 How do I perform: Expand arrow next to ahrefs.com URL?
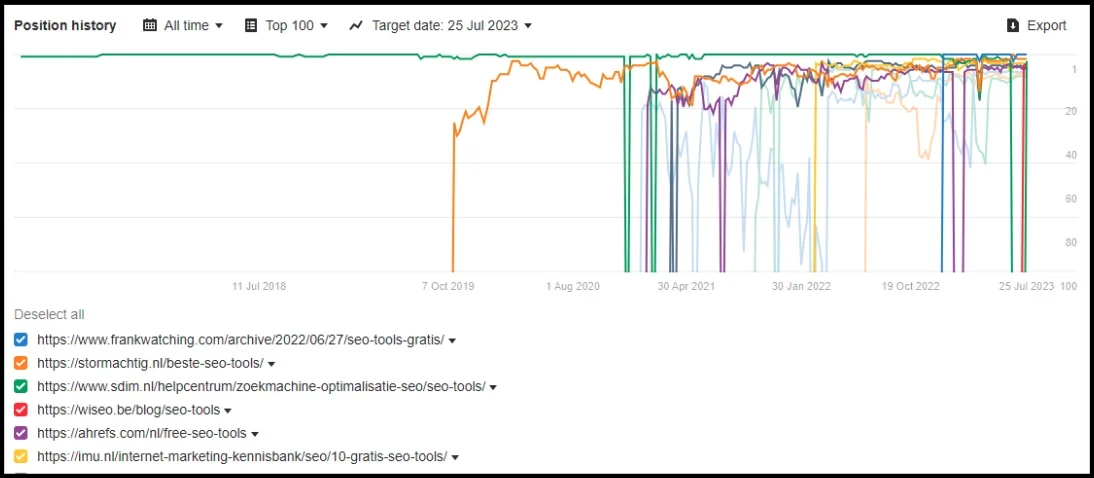255,435
